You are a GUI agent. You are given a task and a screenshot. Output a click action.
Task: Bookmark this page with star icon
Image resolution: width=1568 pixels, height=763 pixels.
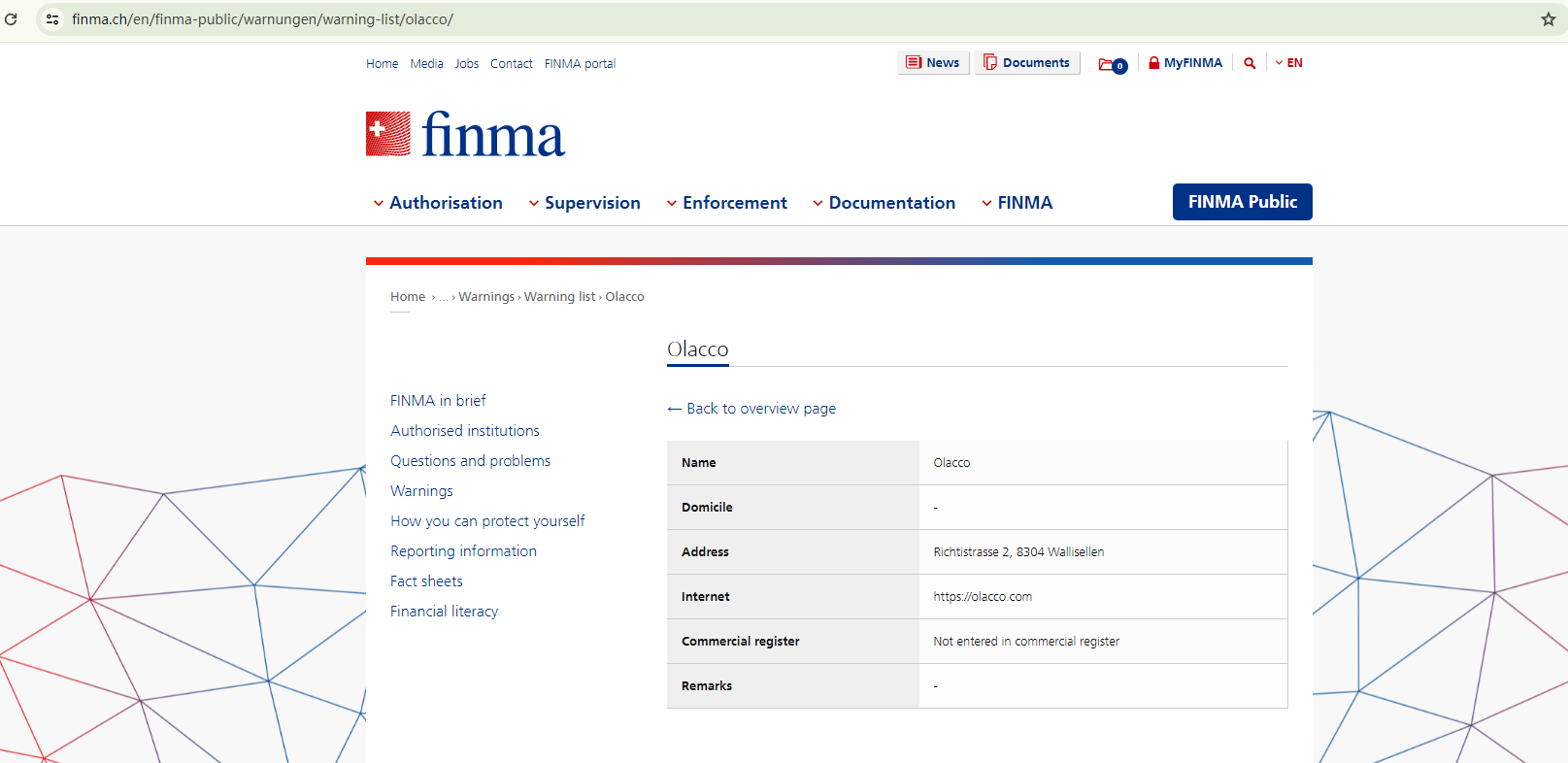1548,19
